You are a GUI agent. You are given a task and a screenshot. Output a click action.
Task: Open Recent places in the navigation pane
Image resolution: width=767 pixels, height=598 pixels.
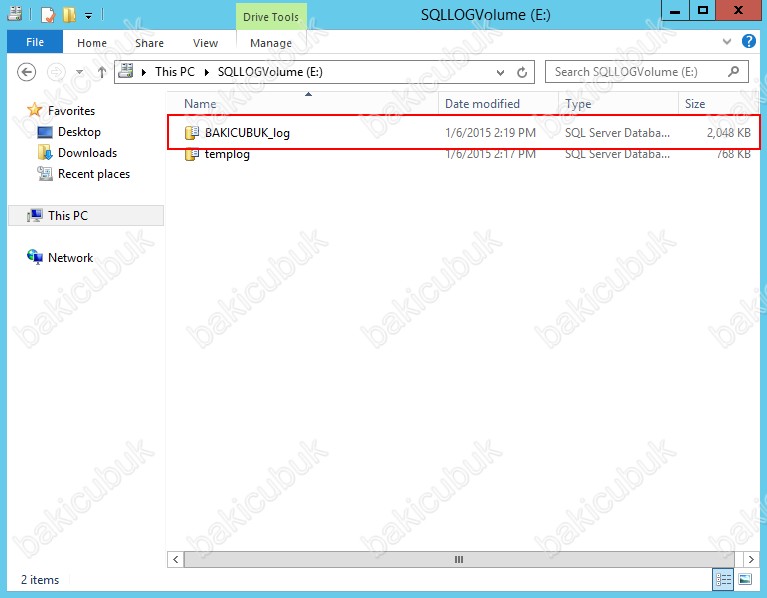pyautogui.click(x=94, y=174)
